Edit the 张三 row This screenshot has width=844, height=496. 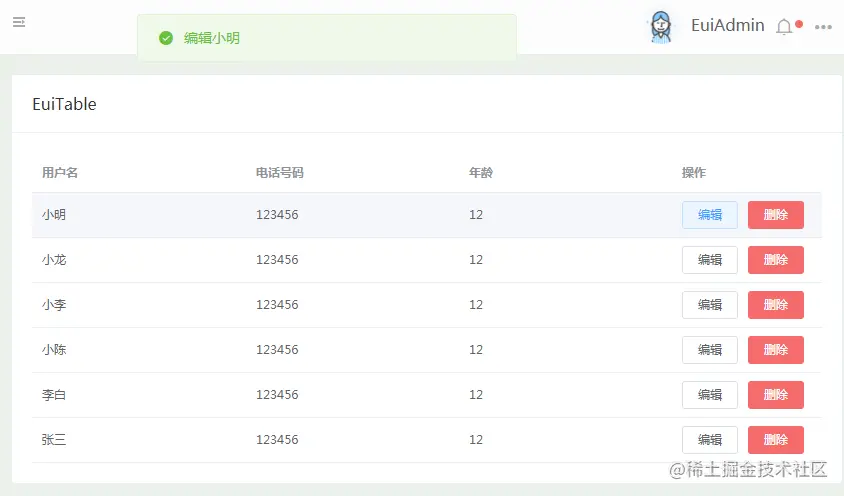(709, 440)
